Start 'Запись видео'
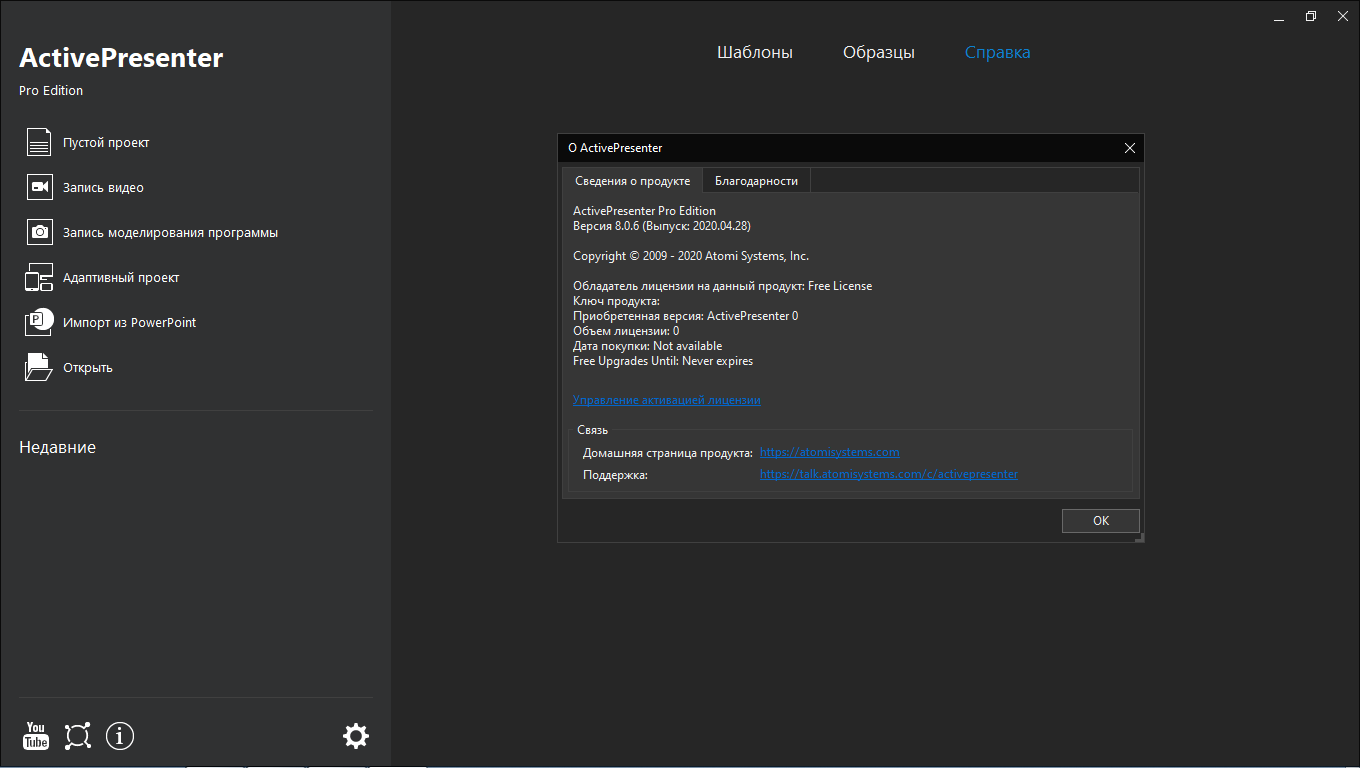Viewport: 1360px width, 768px height. 103,188
